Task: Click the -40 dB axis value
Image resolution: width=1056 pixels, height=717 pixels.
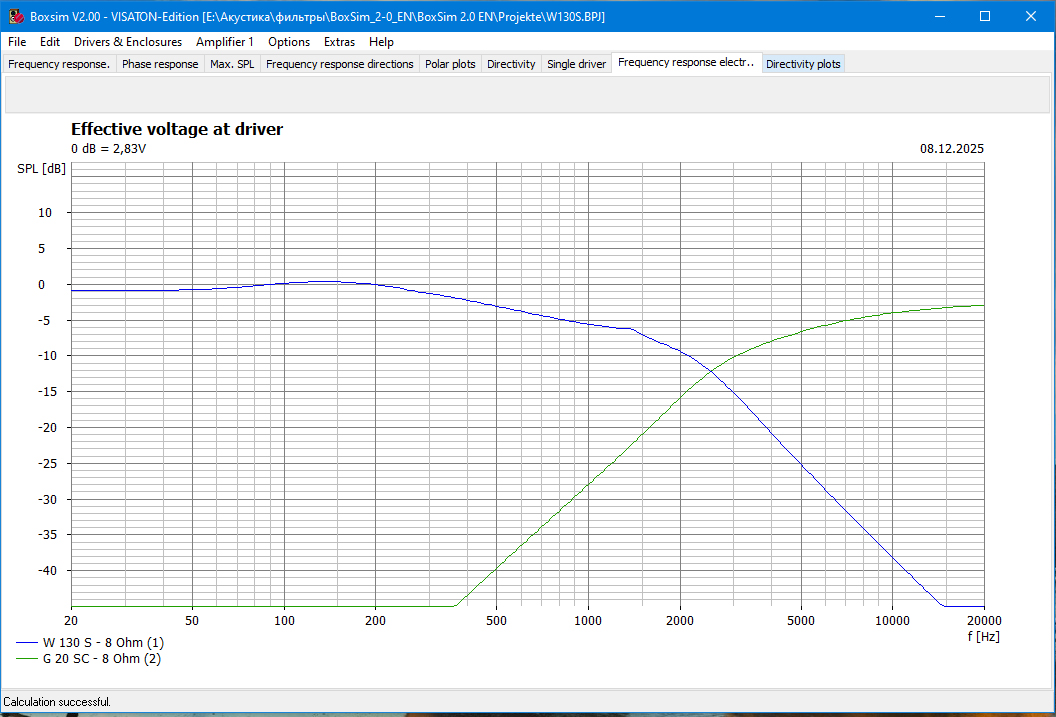Action: coord(47,571)
